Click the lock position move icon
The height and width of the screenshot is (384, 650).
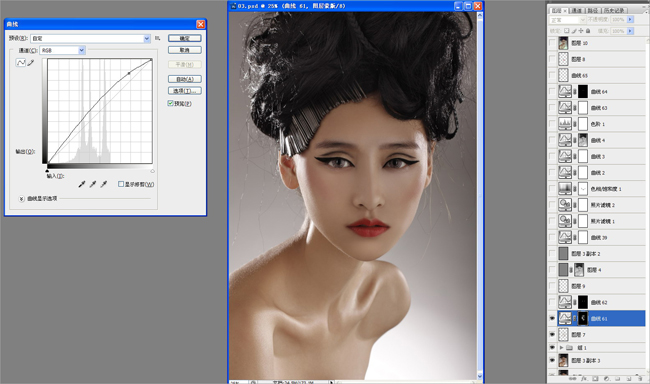click(581, 31)
